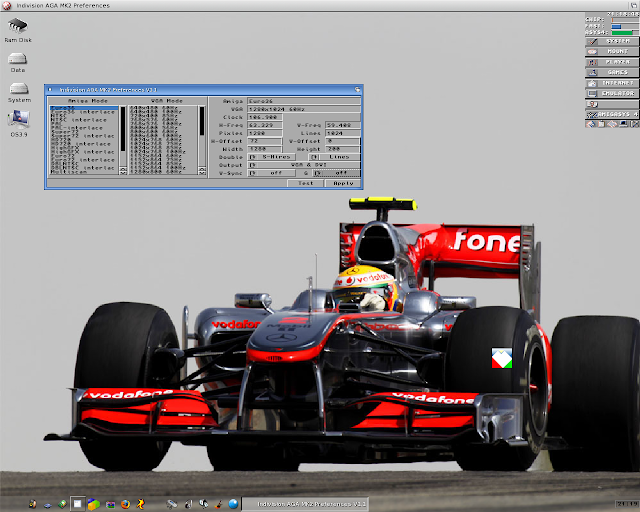
Task: Click the SYSTEM launcher button
Action: point(612,41)
